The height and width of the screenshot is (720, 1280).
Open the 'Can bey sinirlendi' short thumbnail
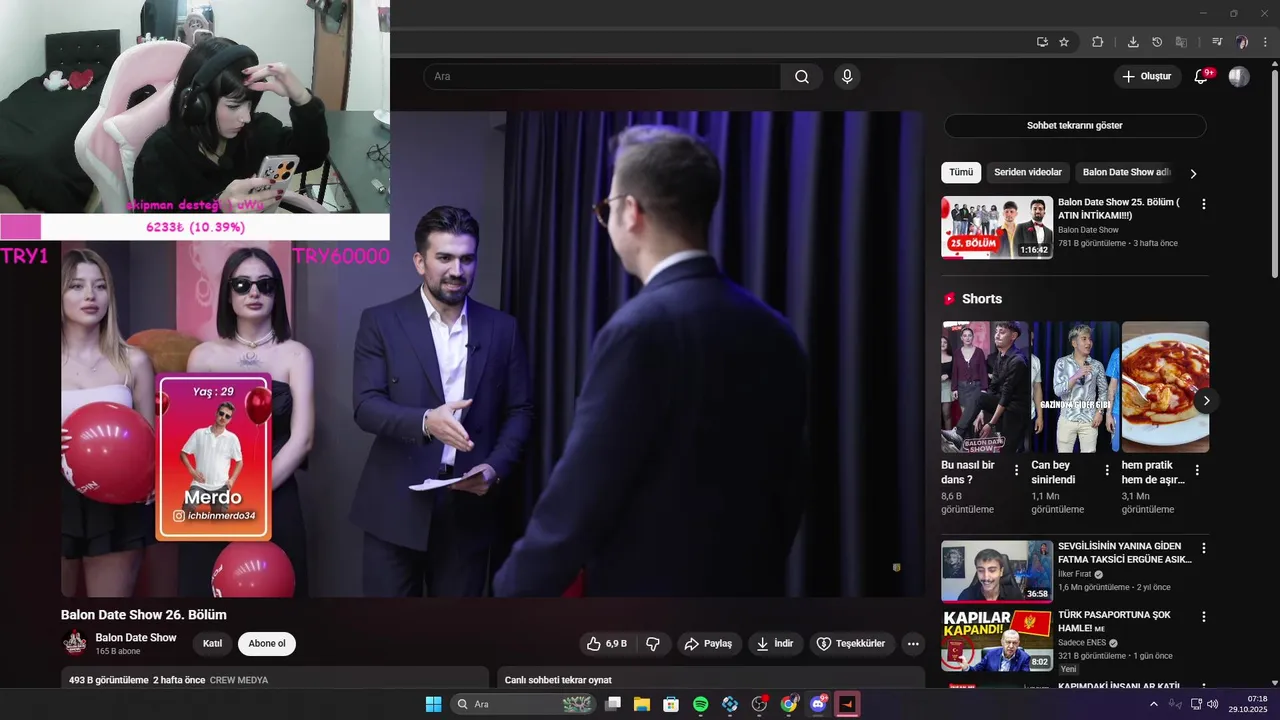tap(1075, 387)
